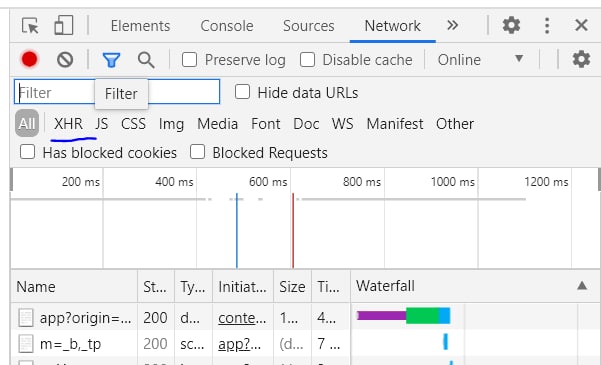Open network settings gear in toolbar

pos(581,59)
